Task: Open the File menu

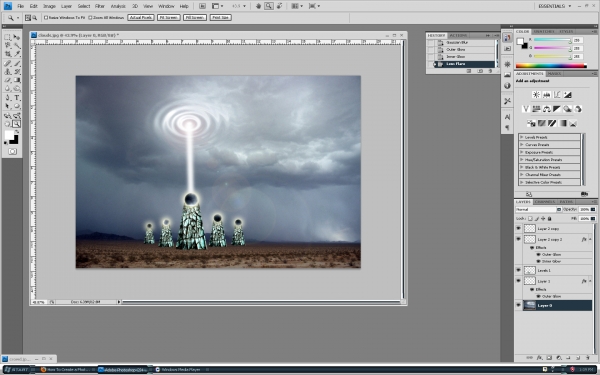Action: 20,6
